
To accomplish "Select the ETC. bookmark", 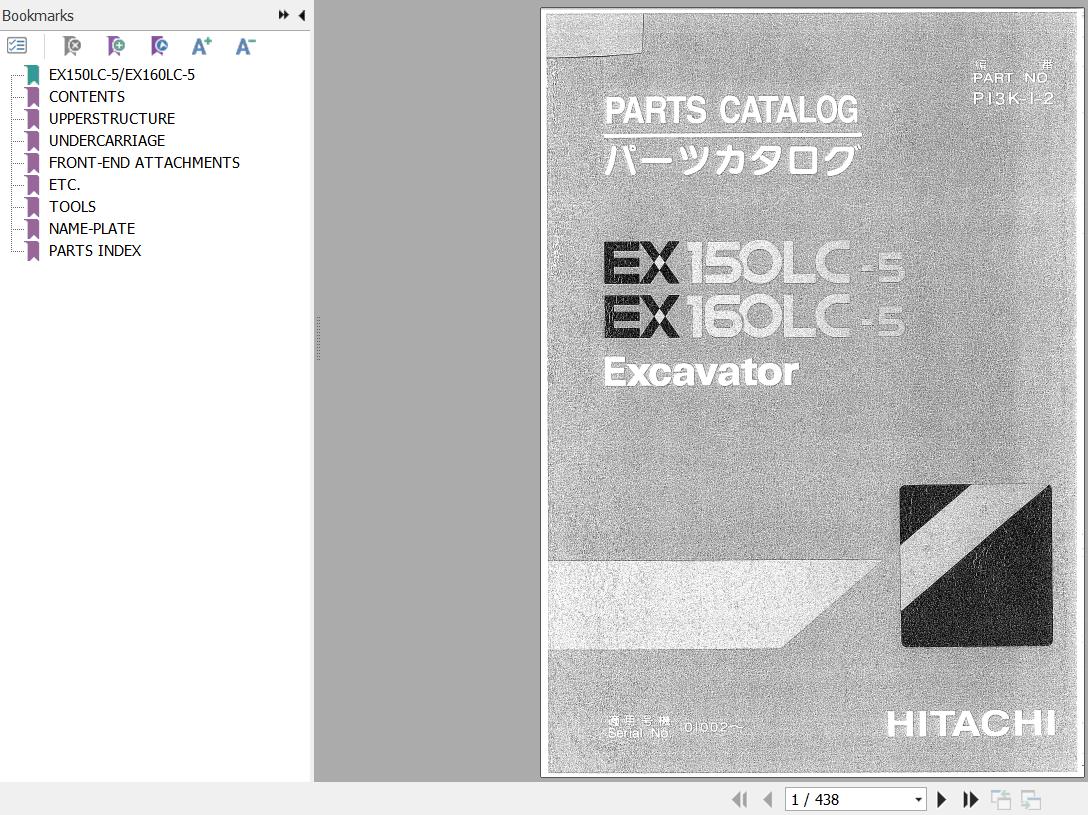I will click(65, 185).
